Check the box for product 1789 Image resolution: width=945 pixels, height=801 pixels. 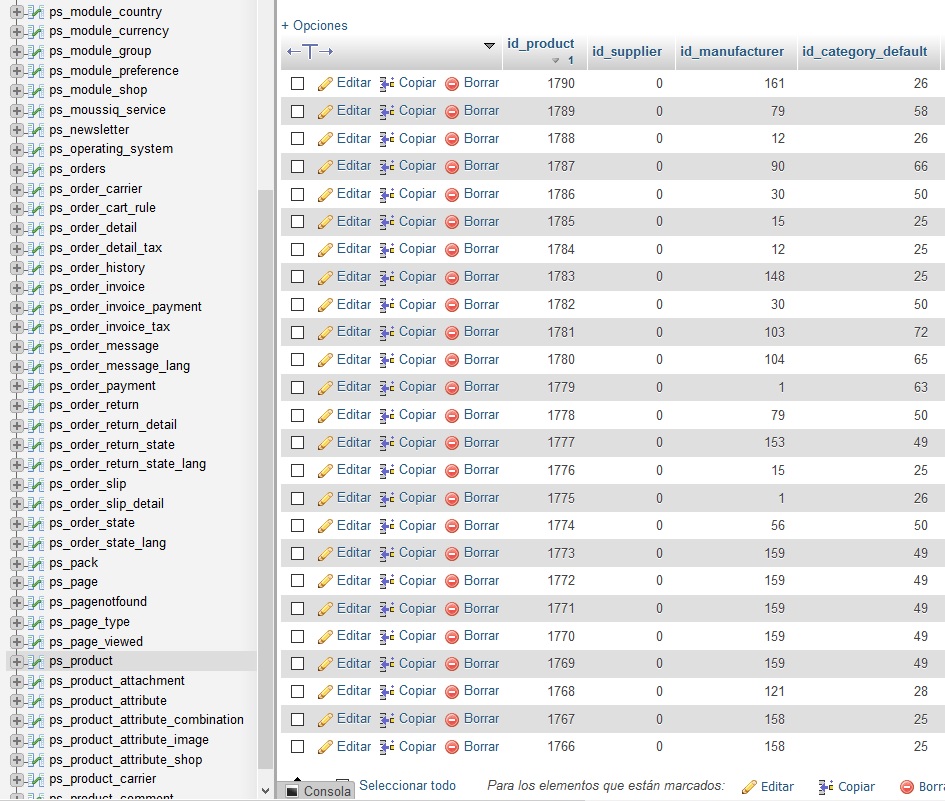point(298,112)
